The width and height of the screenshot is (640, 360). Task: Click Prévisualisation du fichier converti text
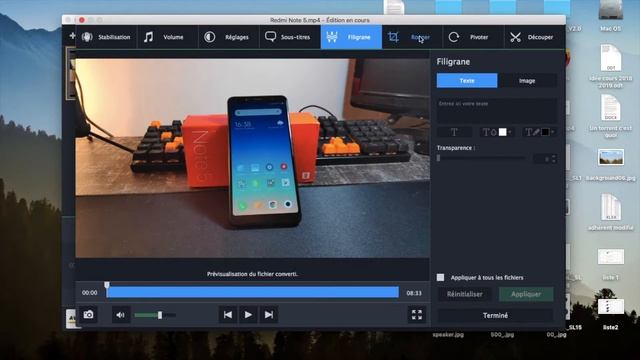click(x=252, y=274)
